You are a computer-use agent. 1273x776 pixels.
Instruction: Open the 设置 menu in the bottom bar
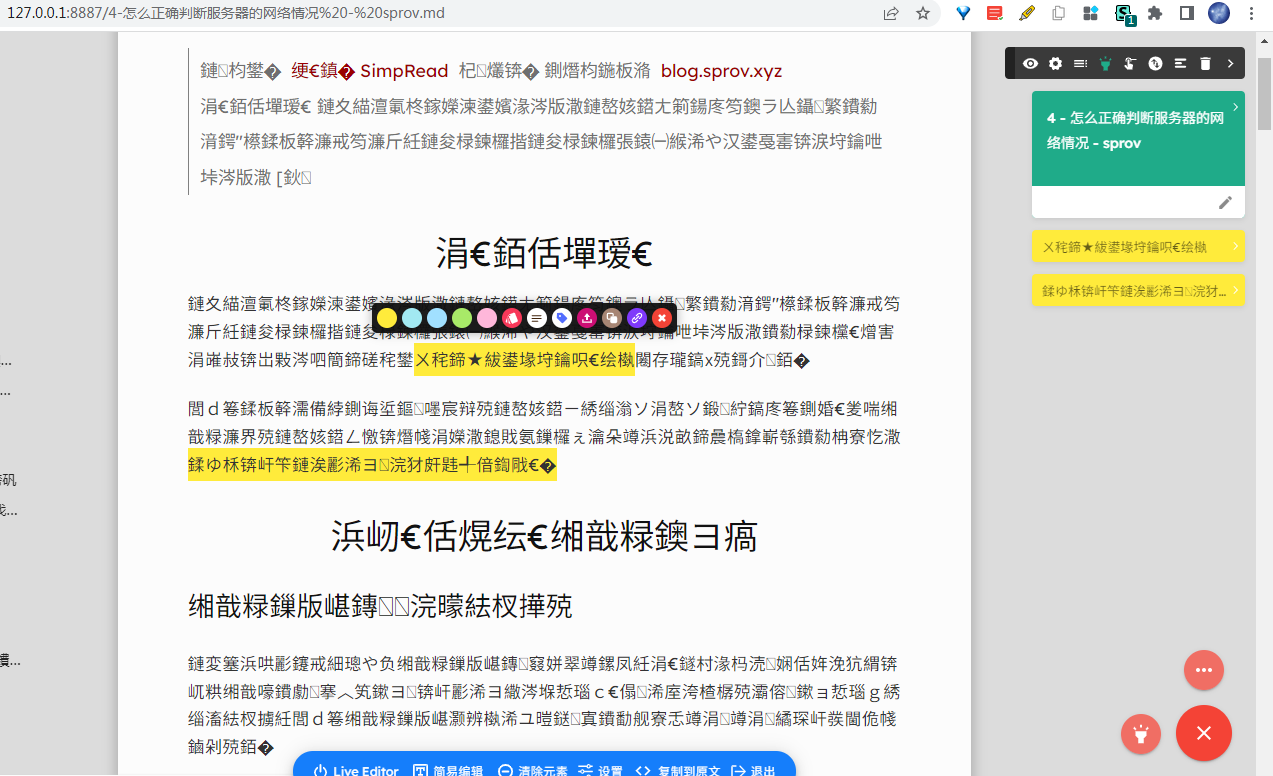[608, 771]
